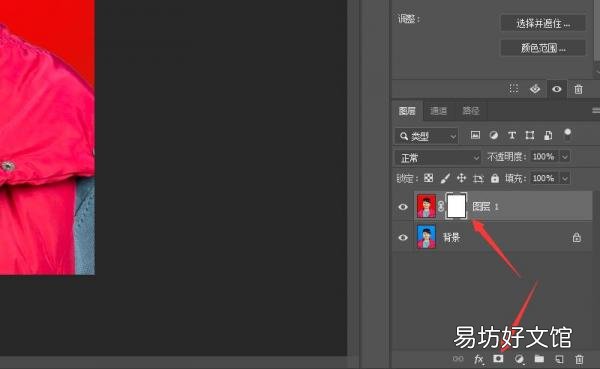The image size is (600, 369).
Task: Filter layers by pixel layers icon
Action: (x=475, y=135)
